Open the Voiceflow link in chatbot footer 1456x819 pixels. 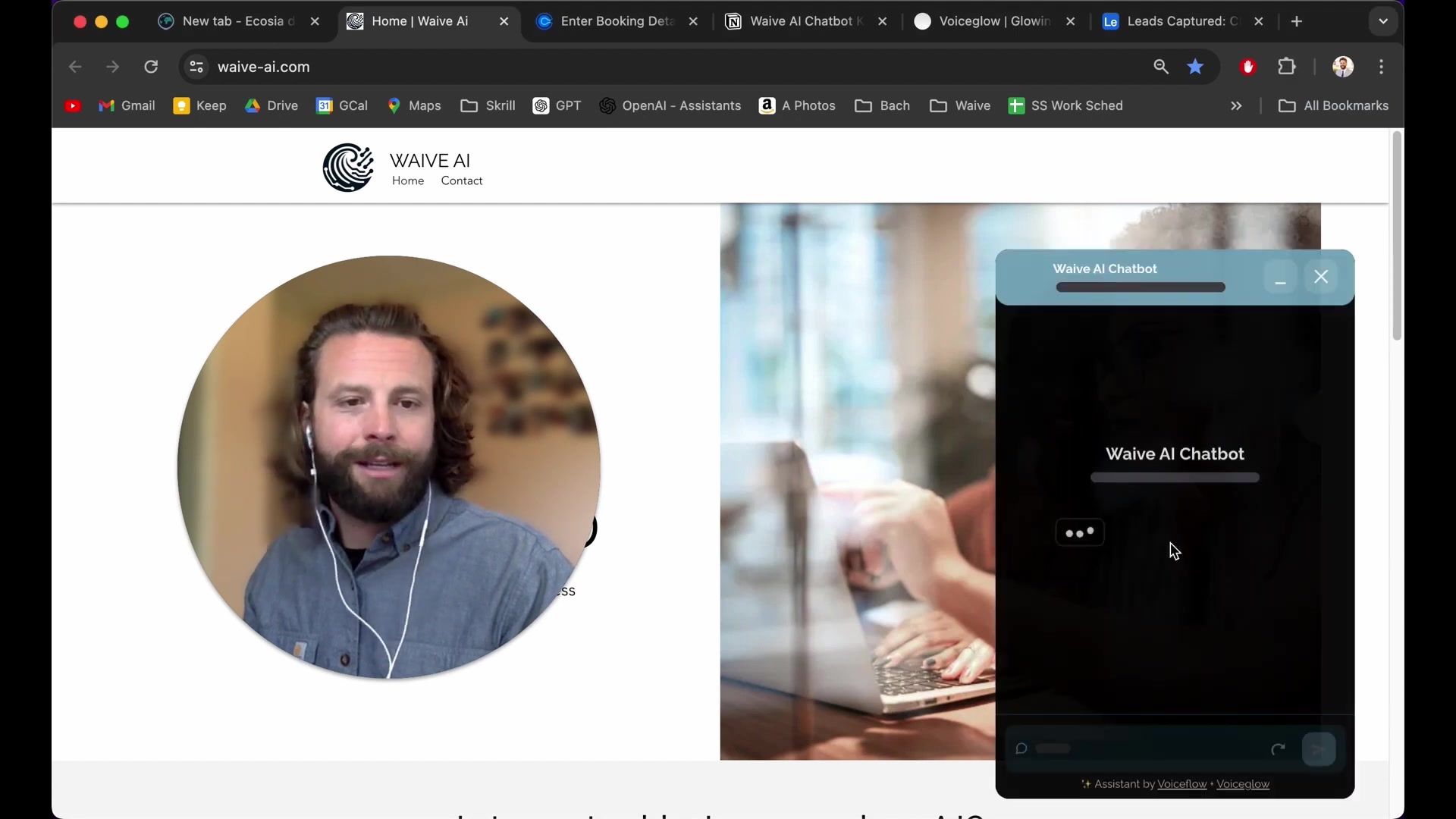point(1182,784)
